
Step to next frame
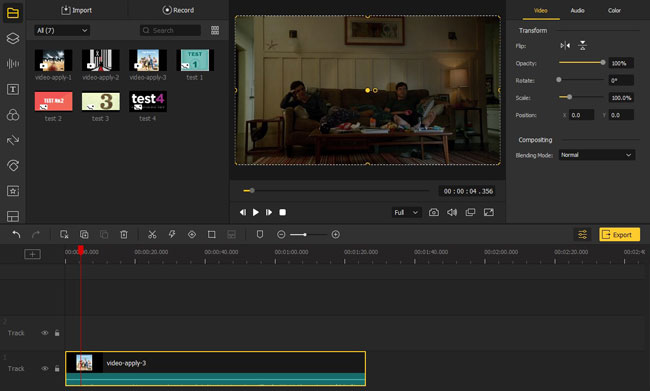coord(269,212)
